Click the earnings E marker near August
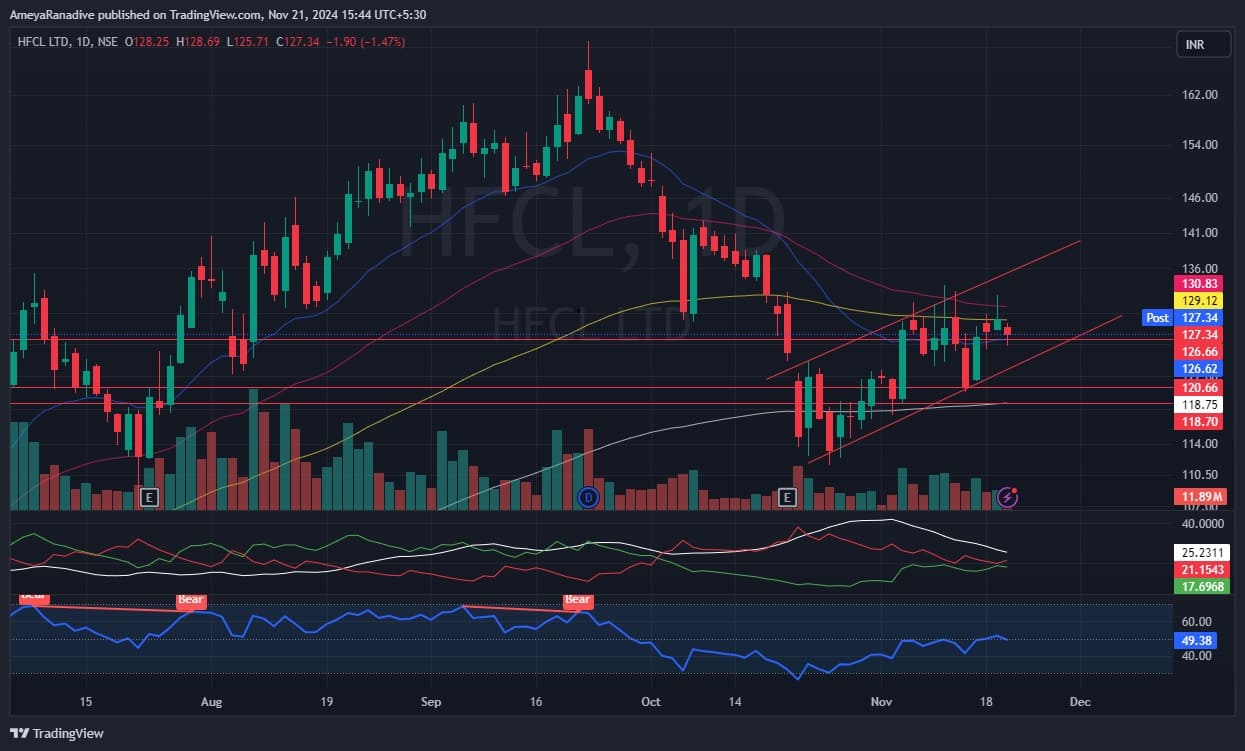Viewport: 1245px width, 751px height. [150, 497]
